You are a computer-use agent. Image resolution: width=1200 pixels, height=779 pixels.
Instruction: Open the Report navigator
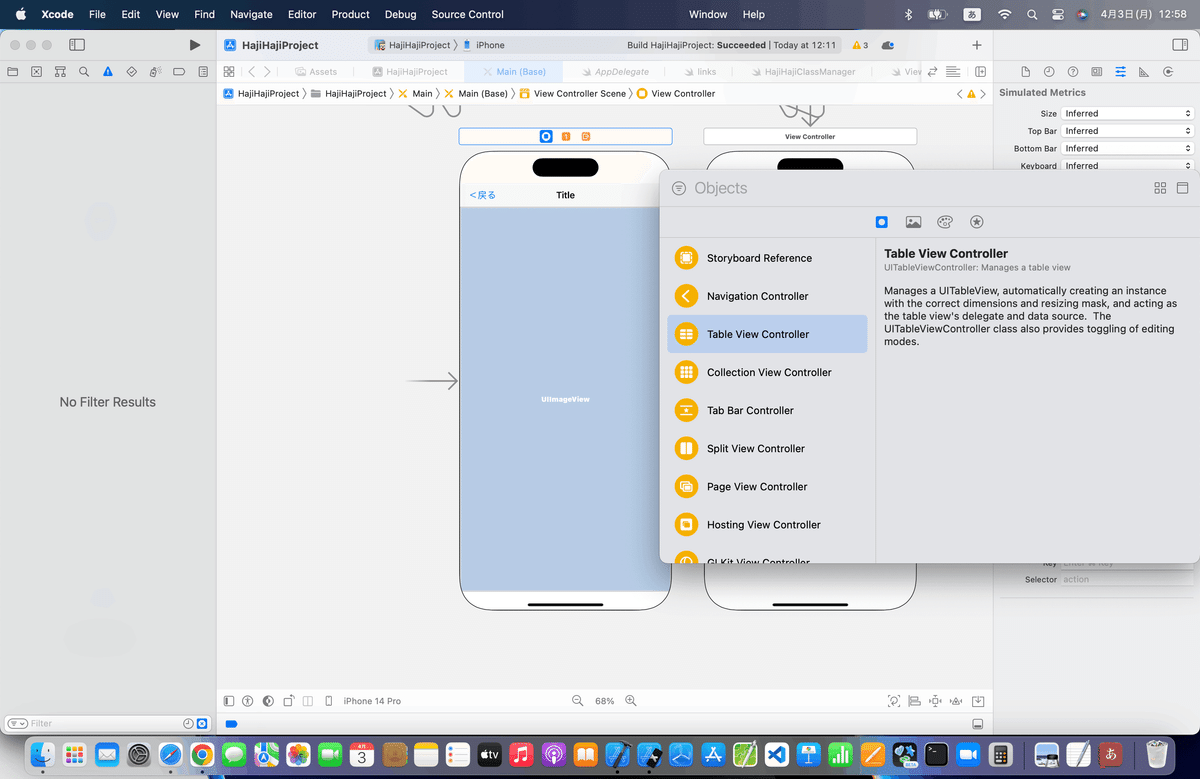203,72
